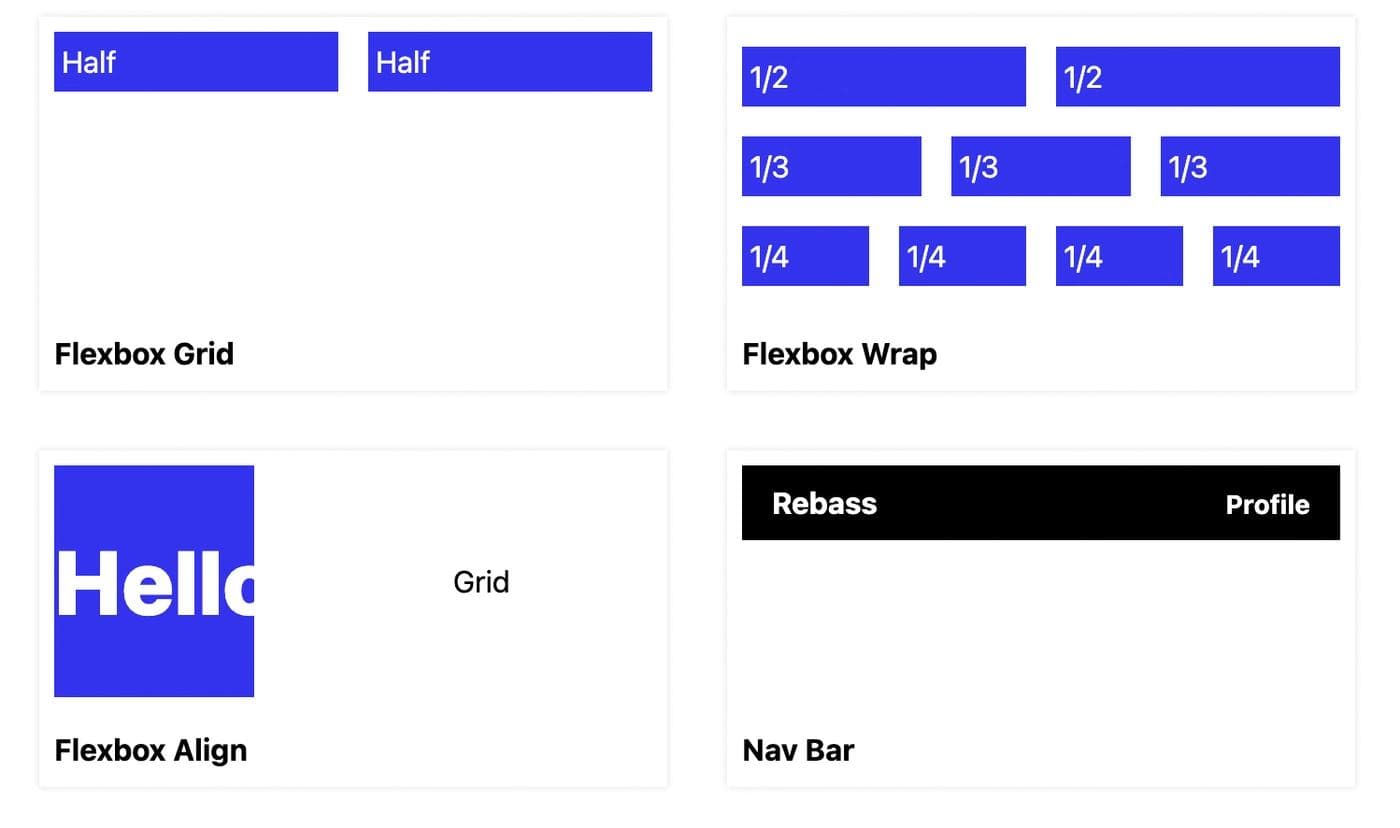
Task: Click the "Grid" text in Flexbox Align card
Action: pos(481,582)
